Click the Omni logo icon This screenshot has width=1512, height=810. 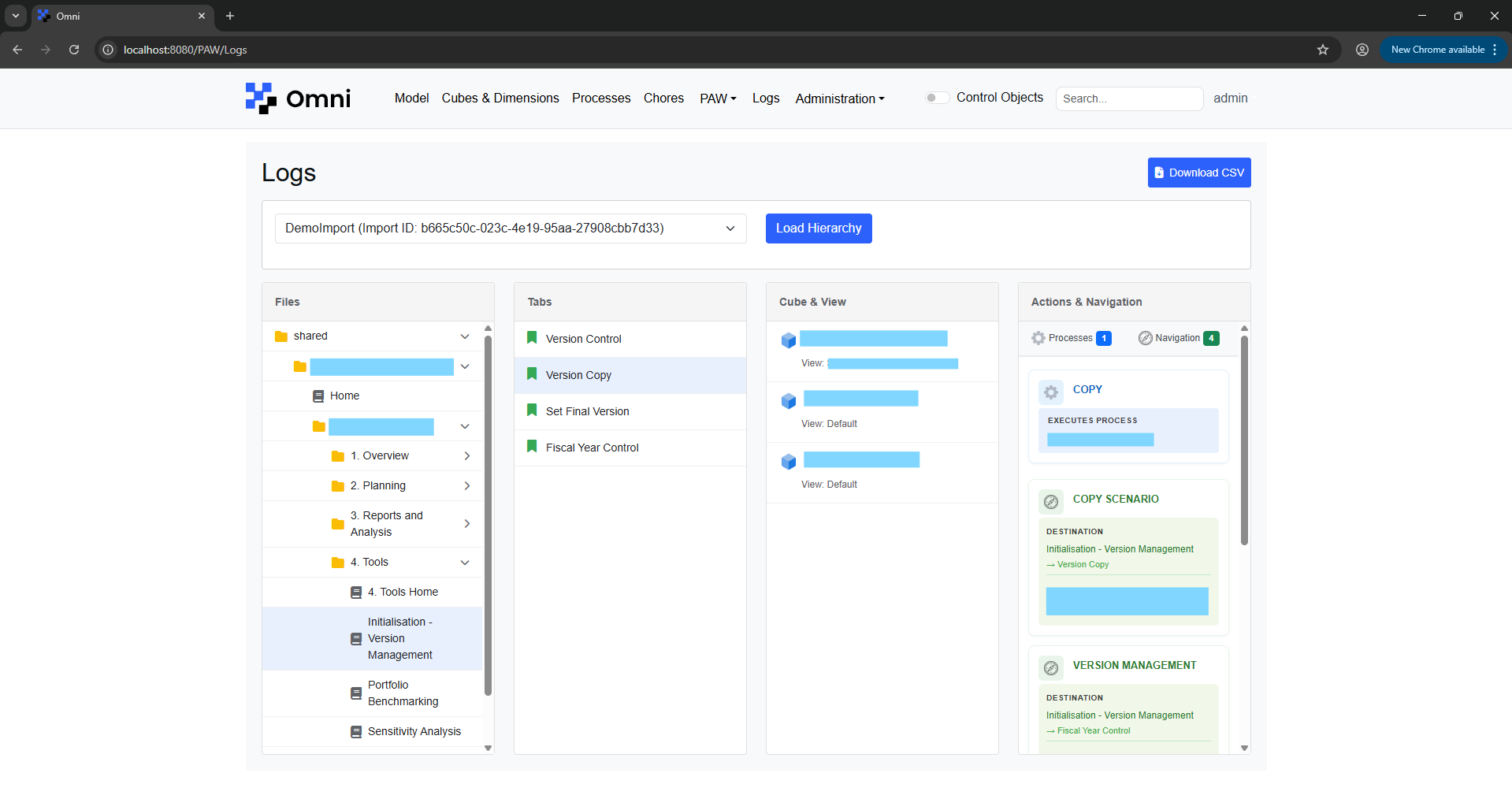[261, 98]
